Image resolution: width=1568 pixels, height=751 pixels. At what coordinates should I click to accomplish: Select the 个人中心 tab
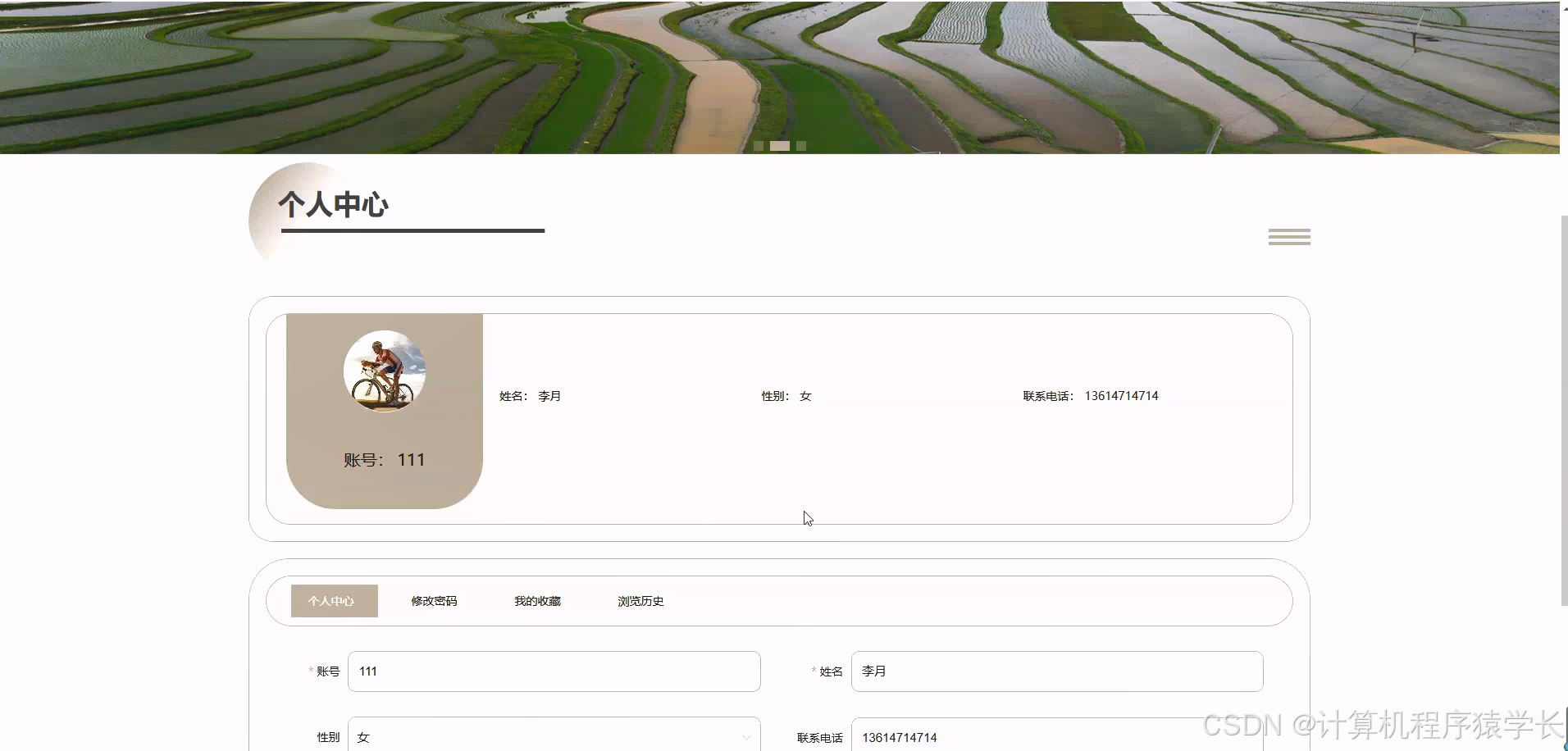[x=335, y=601]
